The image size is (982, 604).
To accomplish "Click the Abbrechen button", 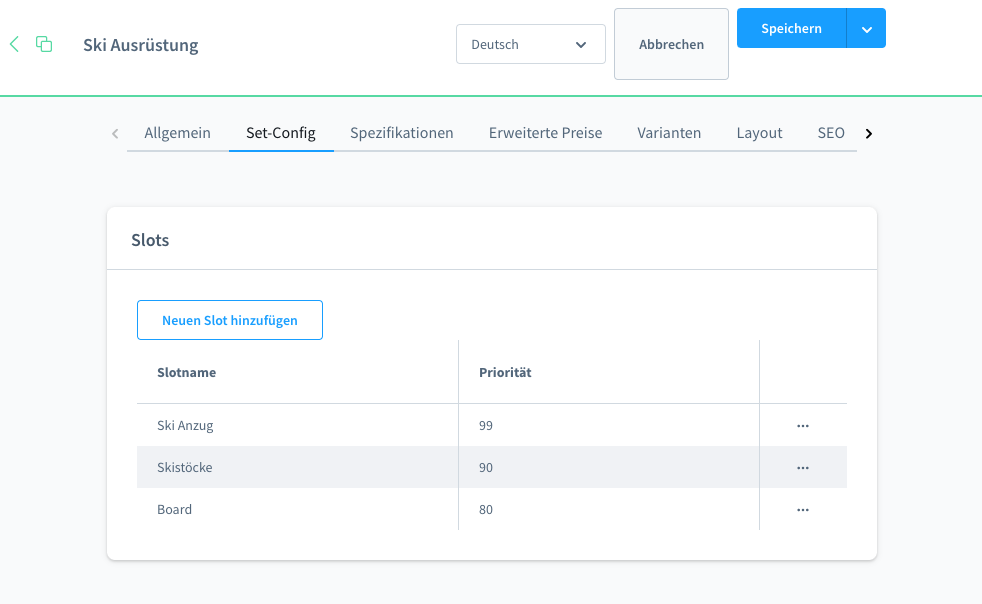I will pos(671,44).
